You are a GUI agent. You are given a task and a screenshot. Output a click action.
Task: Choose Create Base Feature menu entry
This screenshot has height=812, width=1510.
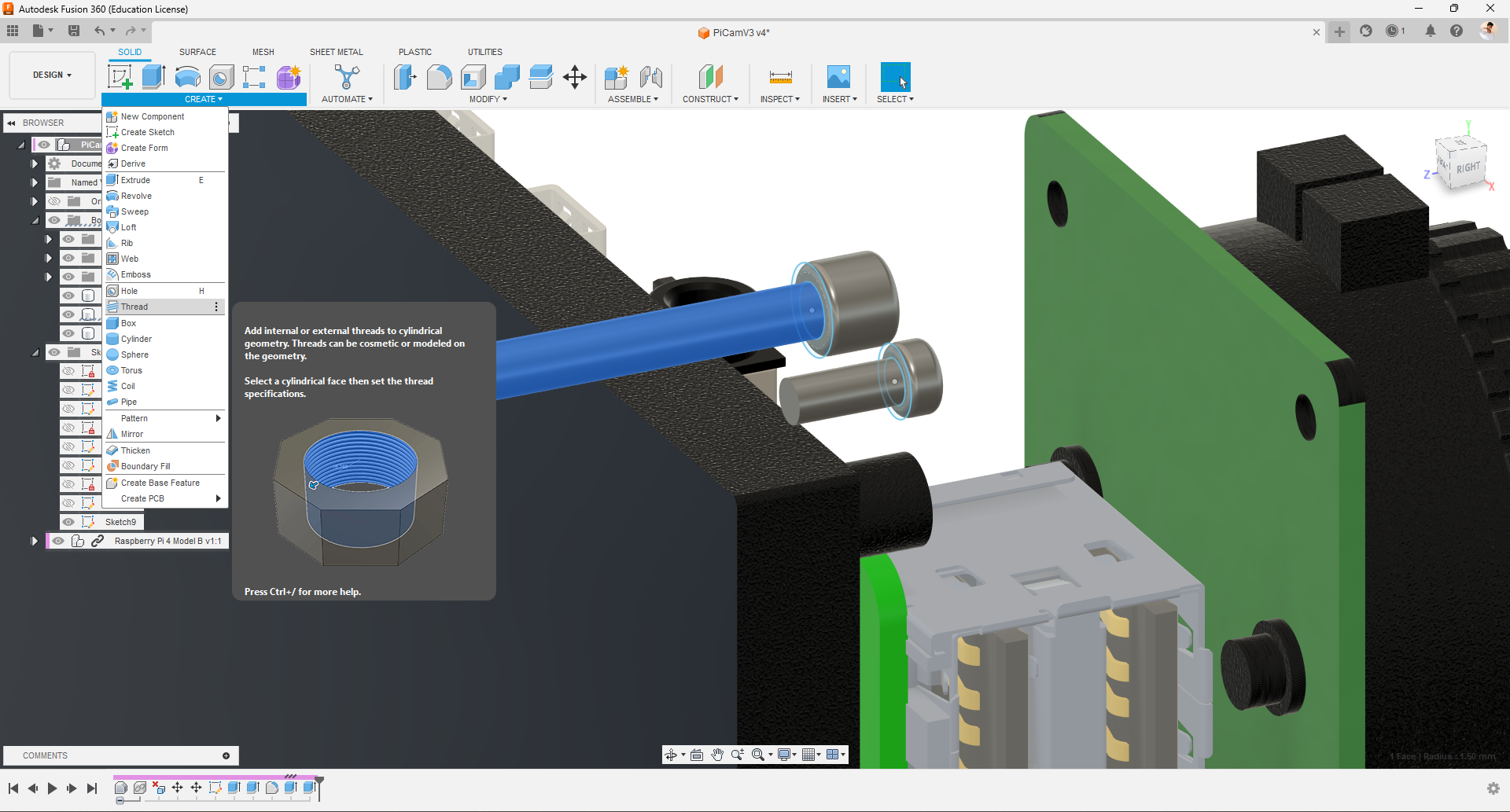[x=165, y=483]
